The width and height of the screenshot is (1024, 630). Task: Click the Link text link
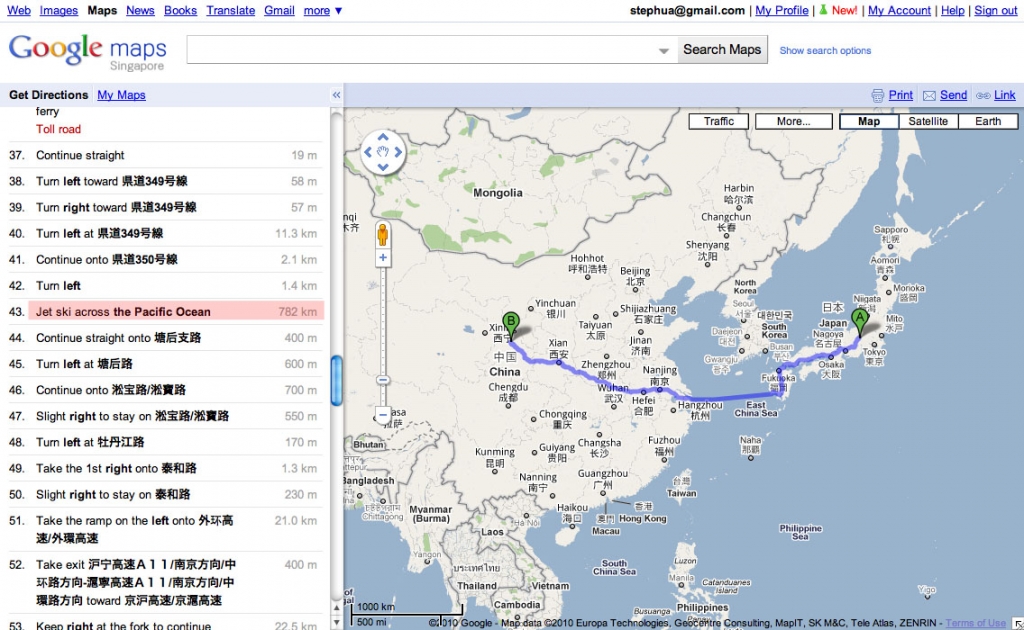[x=1004, y=95]
